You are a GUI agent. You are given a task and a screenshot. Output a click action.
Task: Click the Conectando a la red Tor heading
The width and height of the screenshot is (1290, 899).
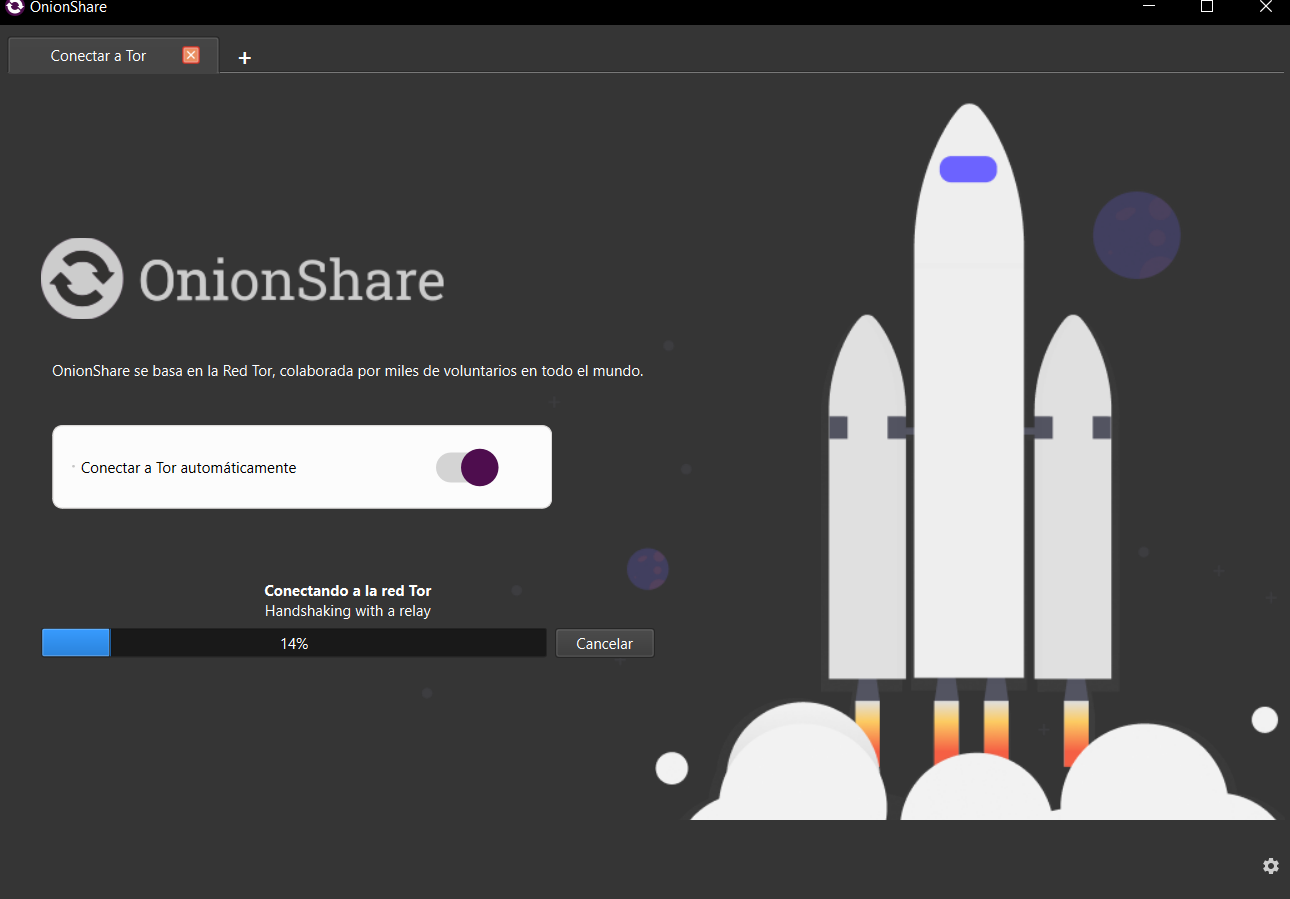pos(347,591)
